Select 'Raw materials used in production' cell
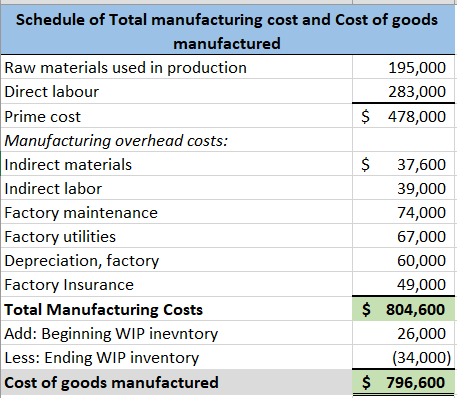Screen dimensions: 457x398 [x=177, y=67]
